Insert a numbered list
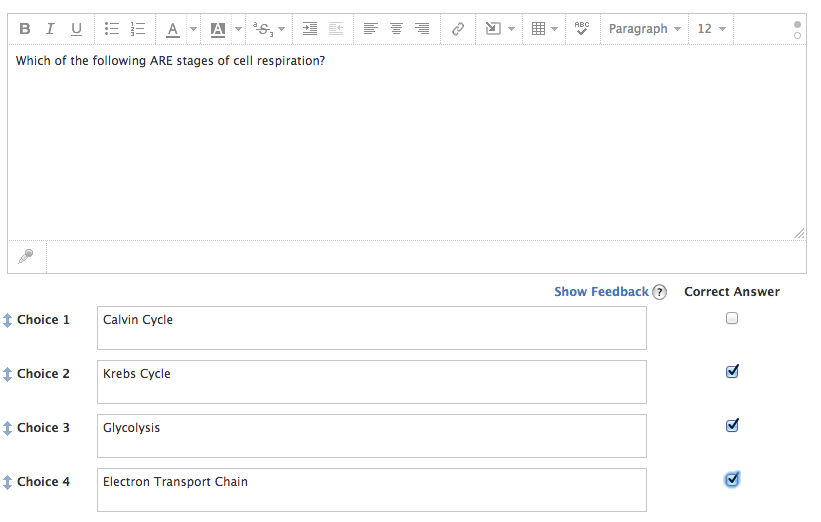Screen dimensions: 821x522 click(x=138, y=29)
